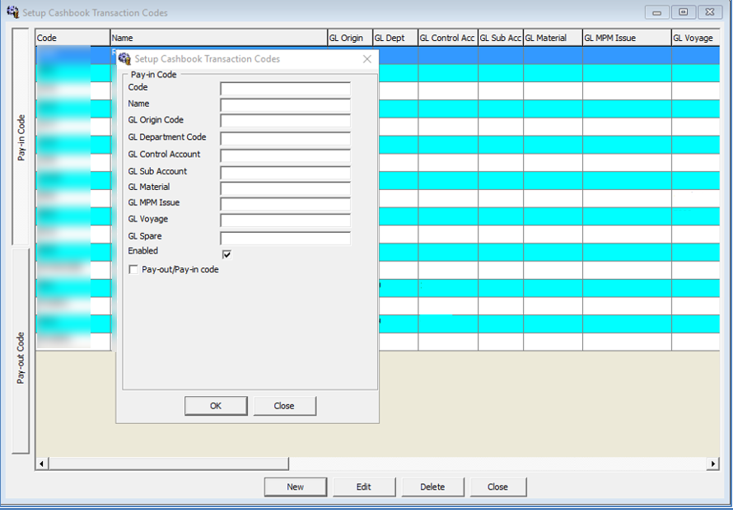Focus the GL MPM Issue field
Screen dimensions: 733x510
tap(285, 204)
